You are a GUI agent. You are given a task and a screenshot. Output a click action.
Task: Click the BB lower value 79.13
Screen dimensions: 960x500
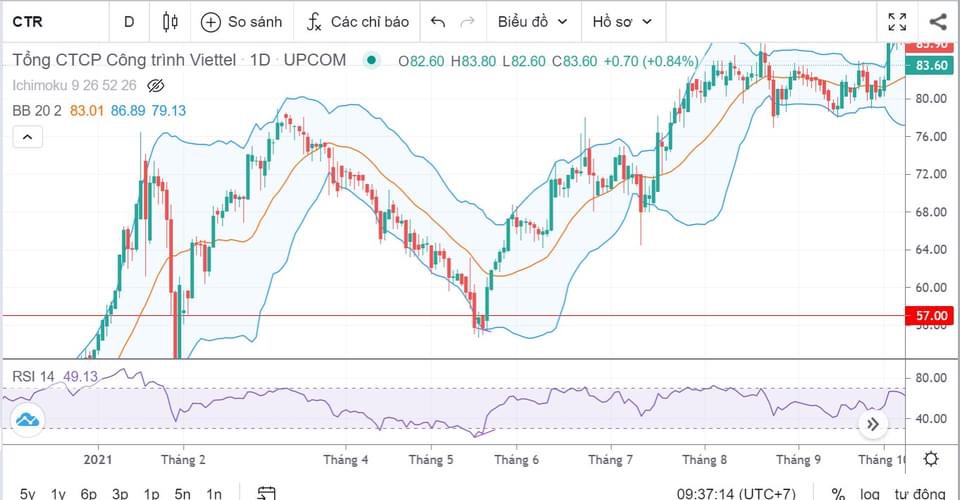click(x=168, y=111)
